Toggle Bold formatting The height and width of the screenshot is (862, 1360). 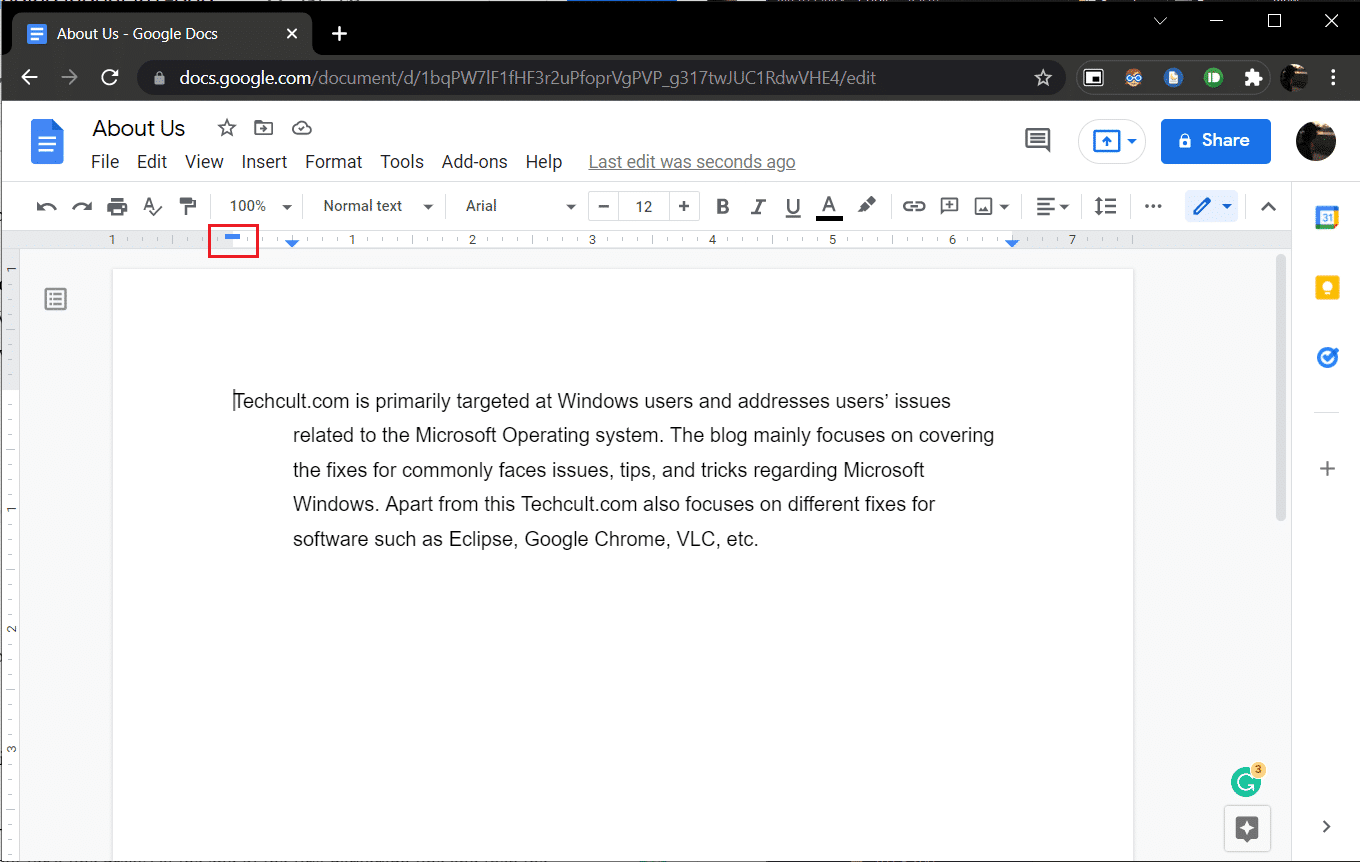(722, 206)
